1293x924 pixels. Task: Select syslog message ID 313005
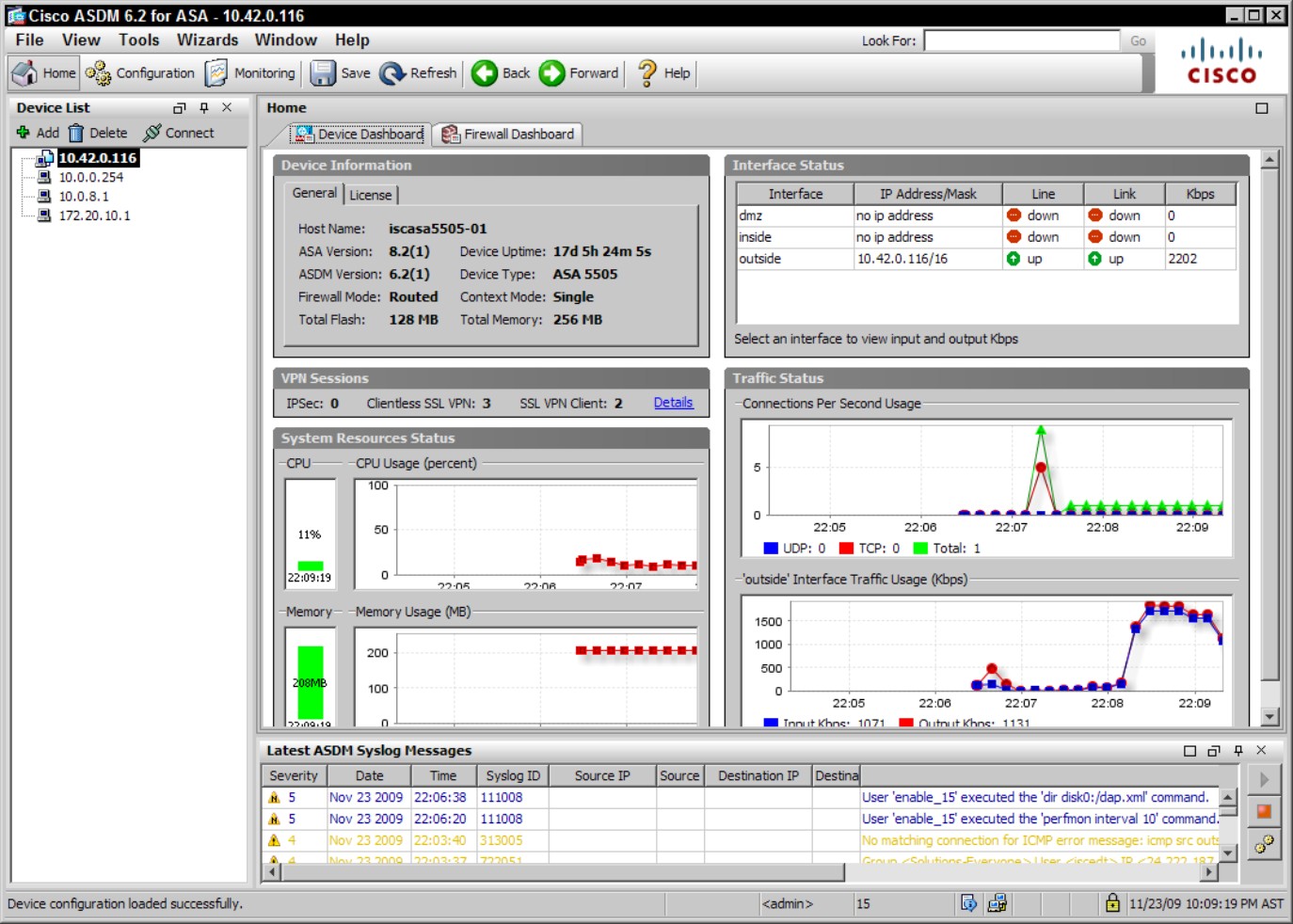click(x=741, y=840)
